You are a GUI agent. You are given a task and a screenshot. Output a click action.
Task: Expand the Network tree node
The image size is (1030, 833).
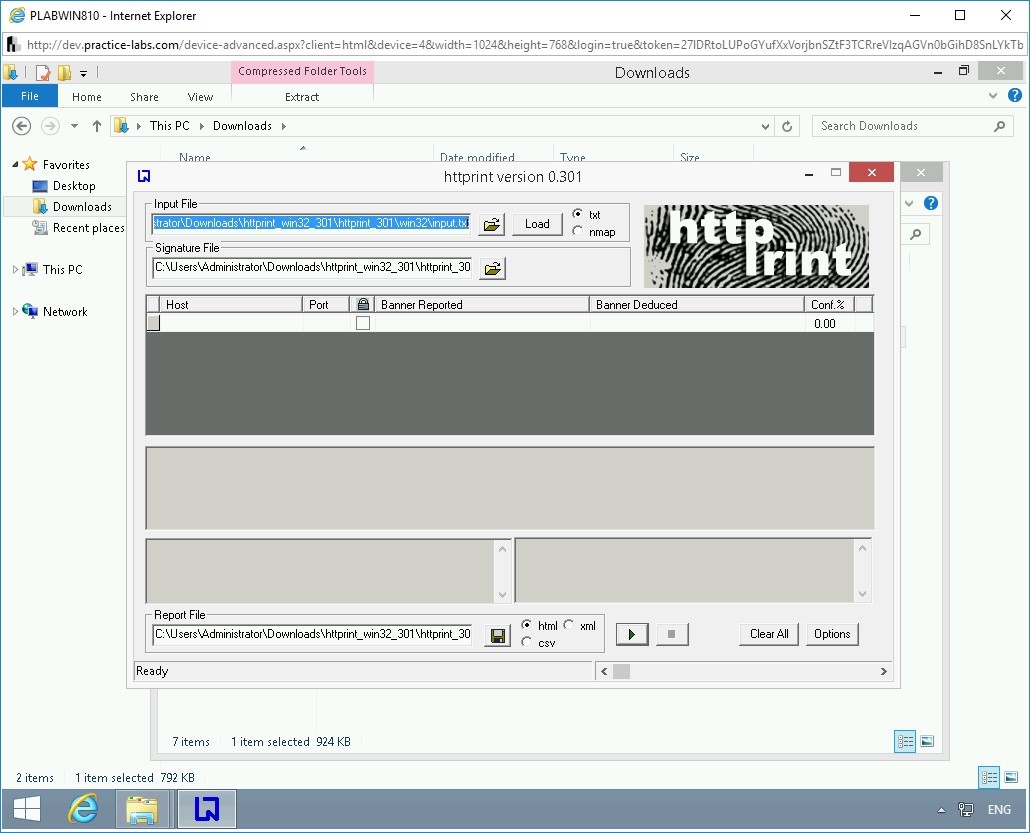coord(15,312)
